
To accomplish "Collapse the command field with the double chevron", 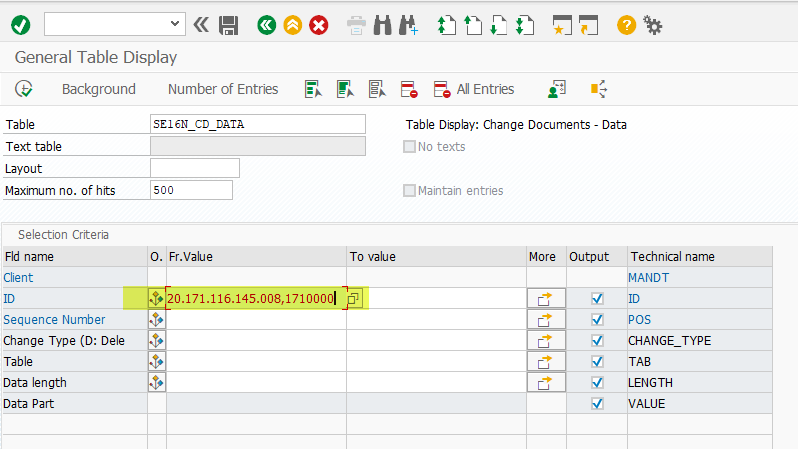I will pos(202,24).
